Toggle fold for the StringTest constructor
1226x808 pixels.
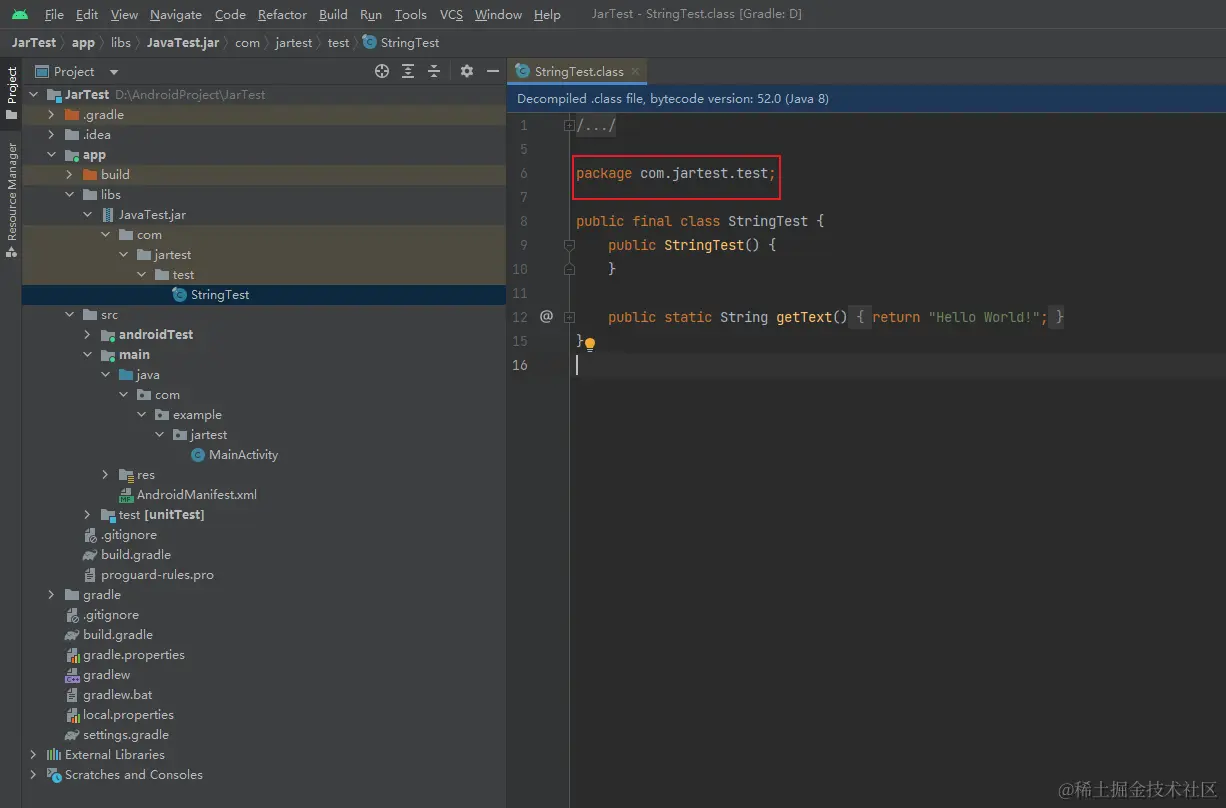pyautogui.click(x=569, y=245)
